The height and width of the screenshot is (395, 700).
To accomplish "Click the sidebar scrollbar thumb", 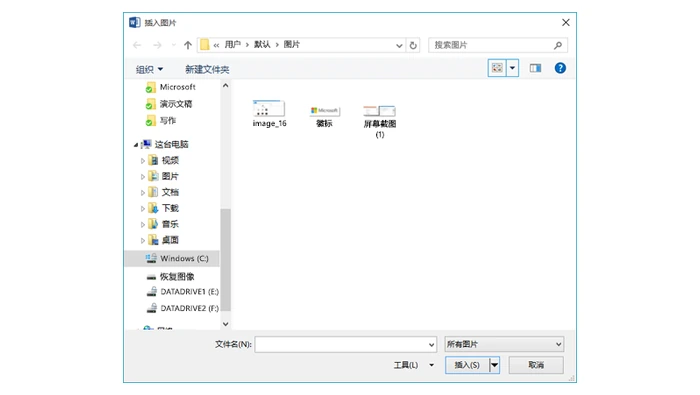I will pos(225,259).
